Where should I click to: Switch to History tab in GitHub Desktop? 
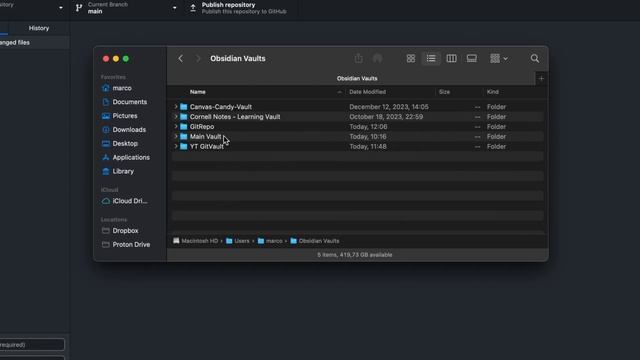[39, 28]
